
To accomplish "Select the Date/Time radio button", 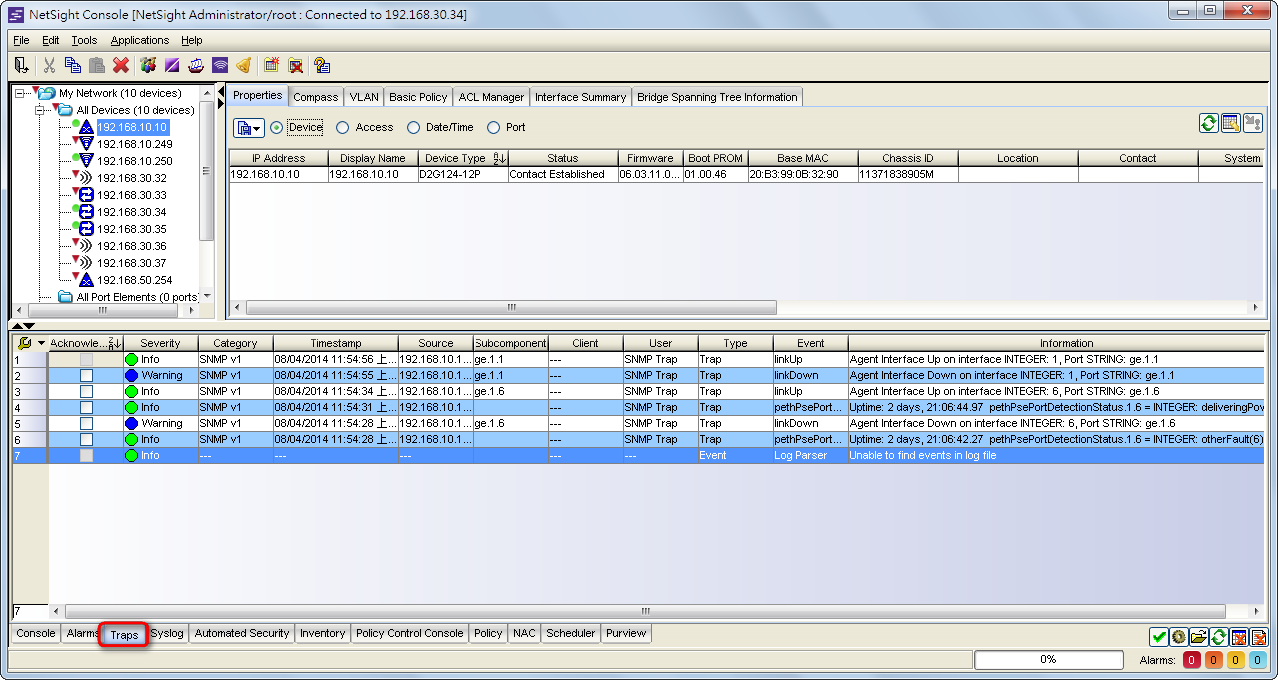I will 414,127.
